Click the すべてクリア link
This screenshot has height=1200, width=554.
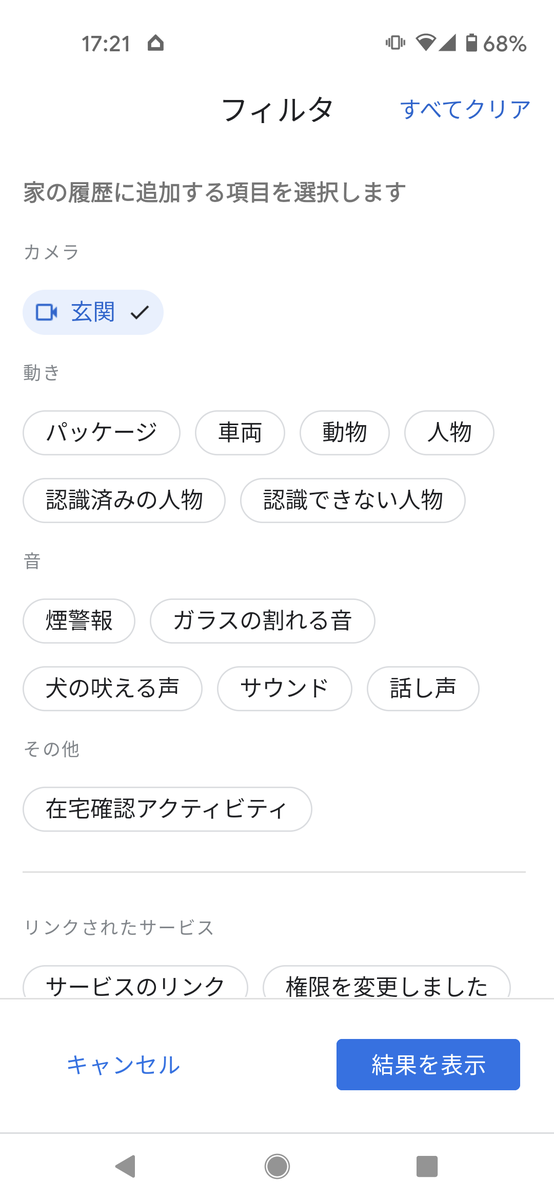click(465, 109)
